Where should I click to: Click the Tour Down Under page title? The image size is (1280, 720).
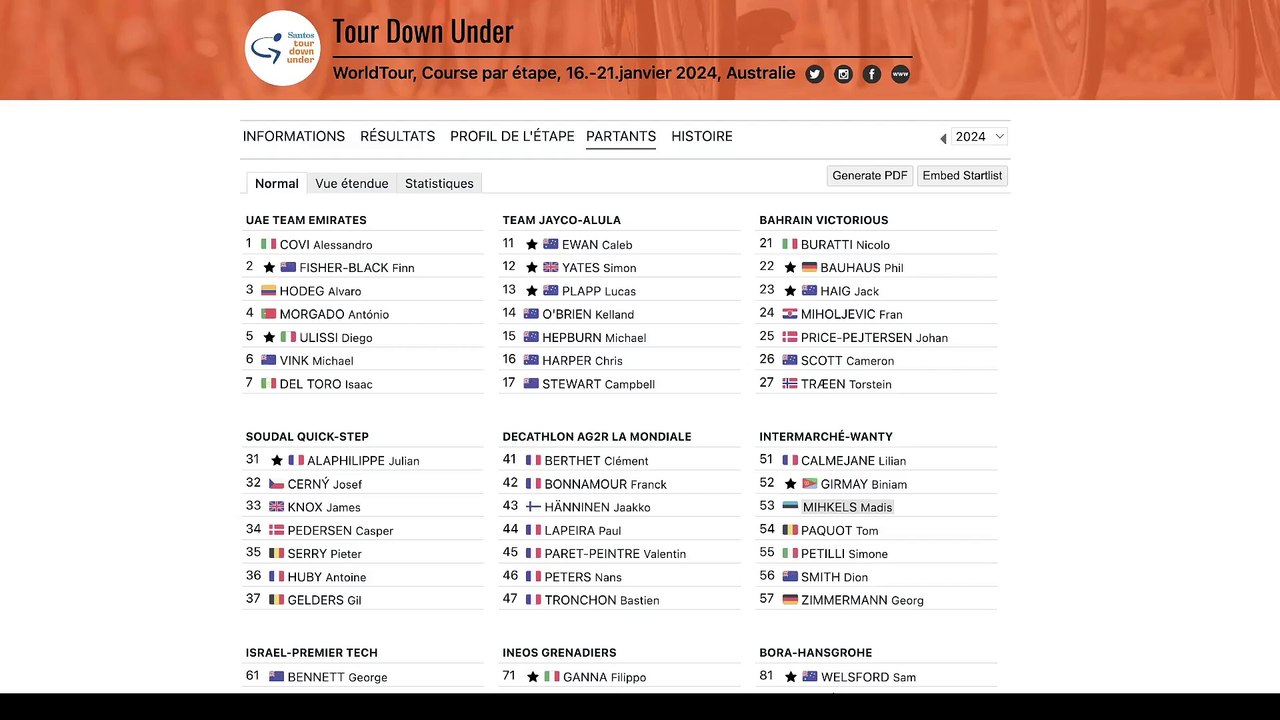(423, 31)
